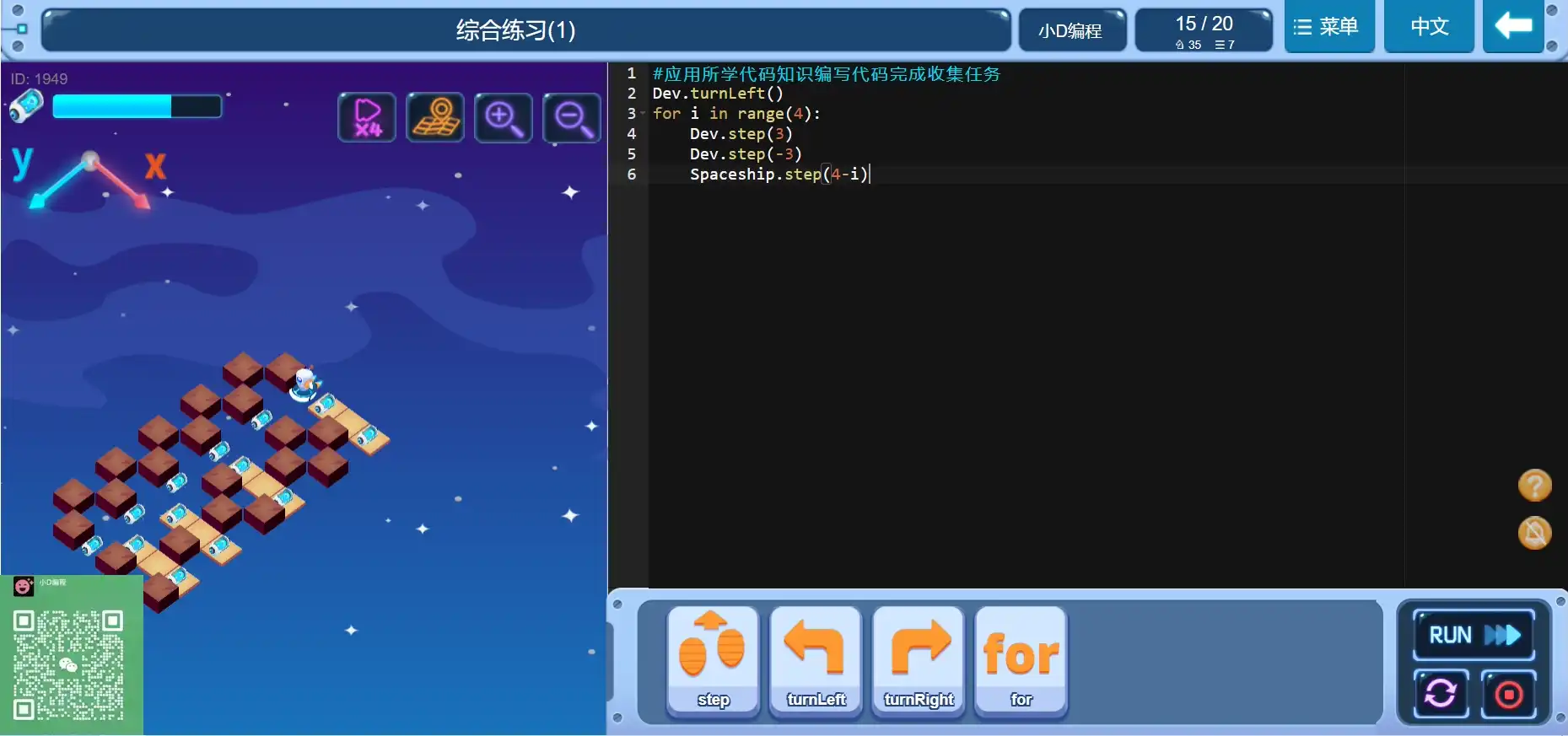Screen dimensions: 1568x736
Task: Zoom in on the game map
Action: [x=504, y=117]
